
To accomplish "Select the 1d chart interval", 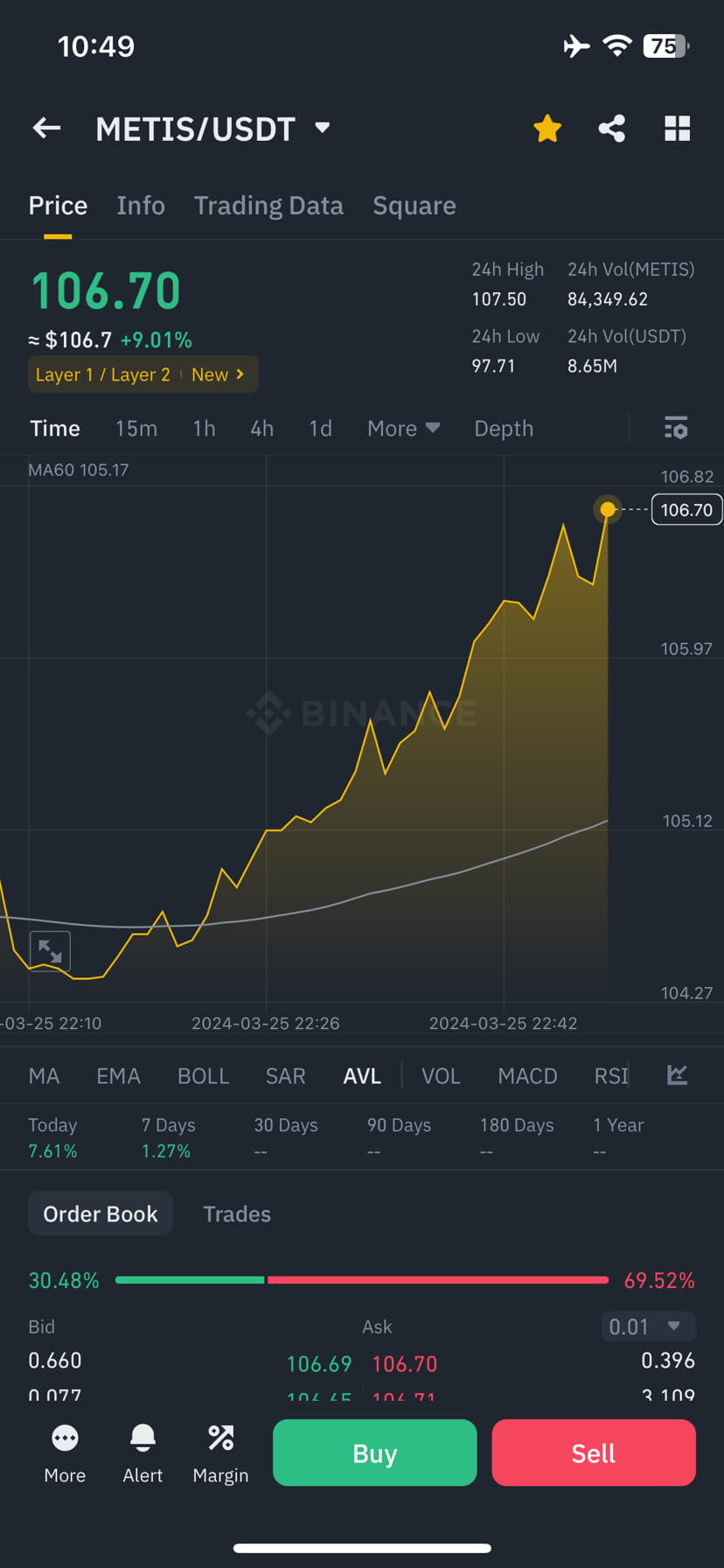I will click(x=320, y=428).
